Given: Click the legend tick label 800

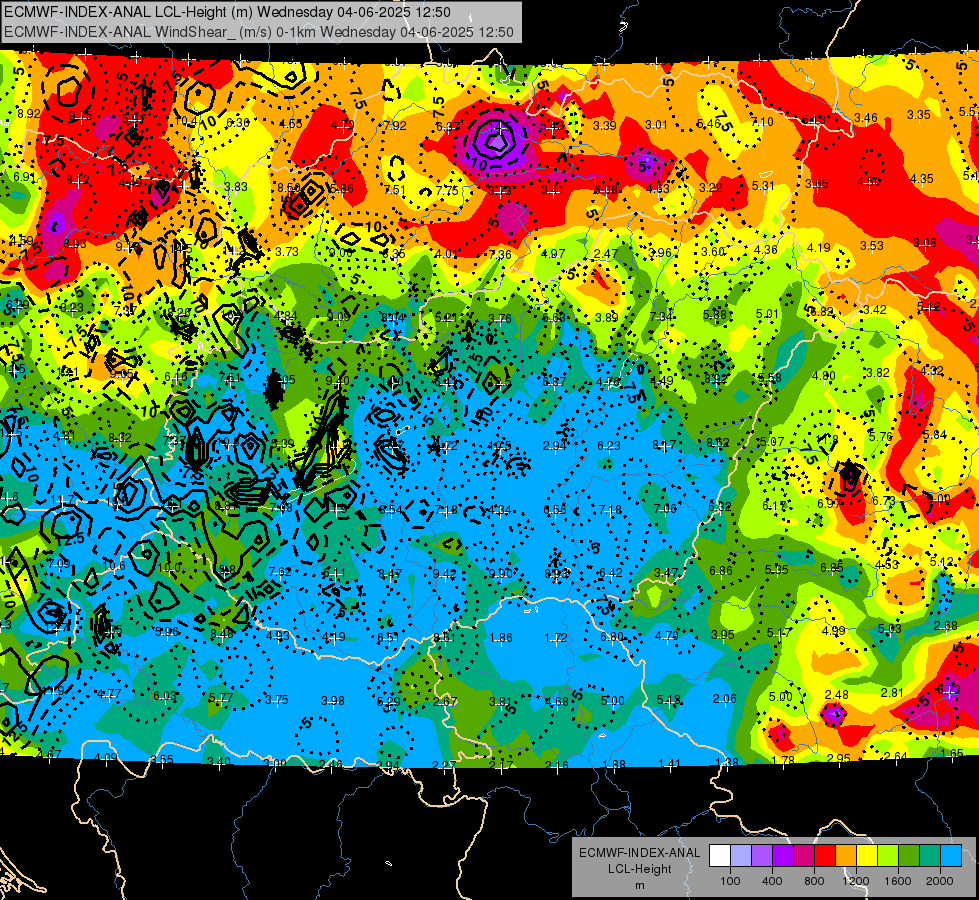Looking at the screenshot, I should (814, 881).
